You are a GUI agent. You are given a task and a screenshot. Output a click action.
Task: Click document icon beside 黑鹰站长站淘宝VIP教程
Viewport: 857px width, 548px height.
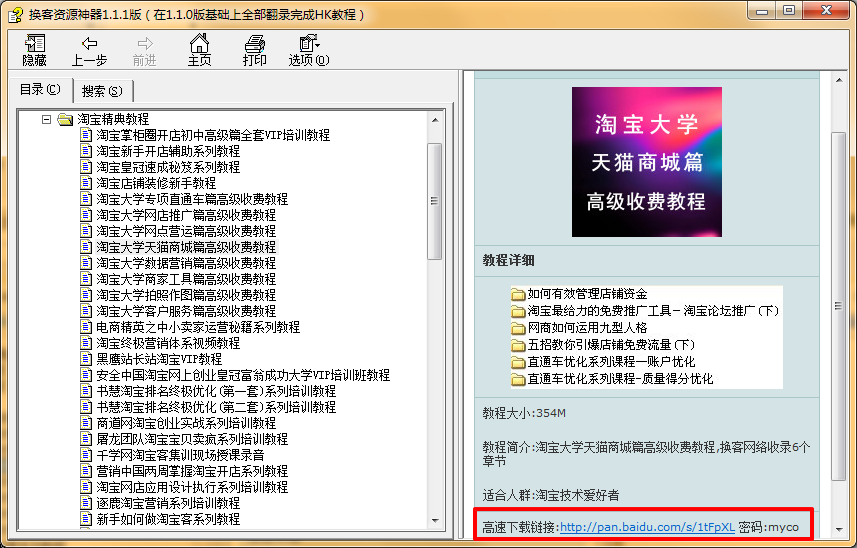click(86, 358)
